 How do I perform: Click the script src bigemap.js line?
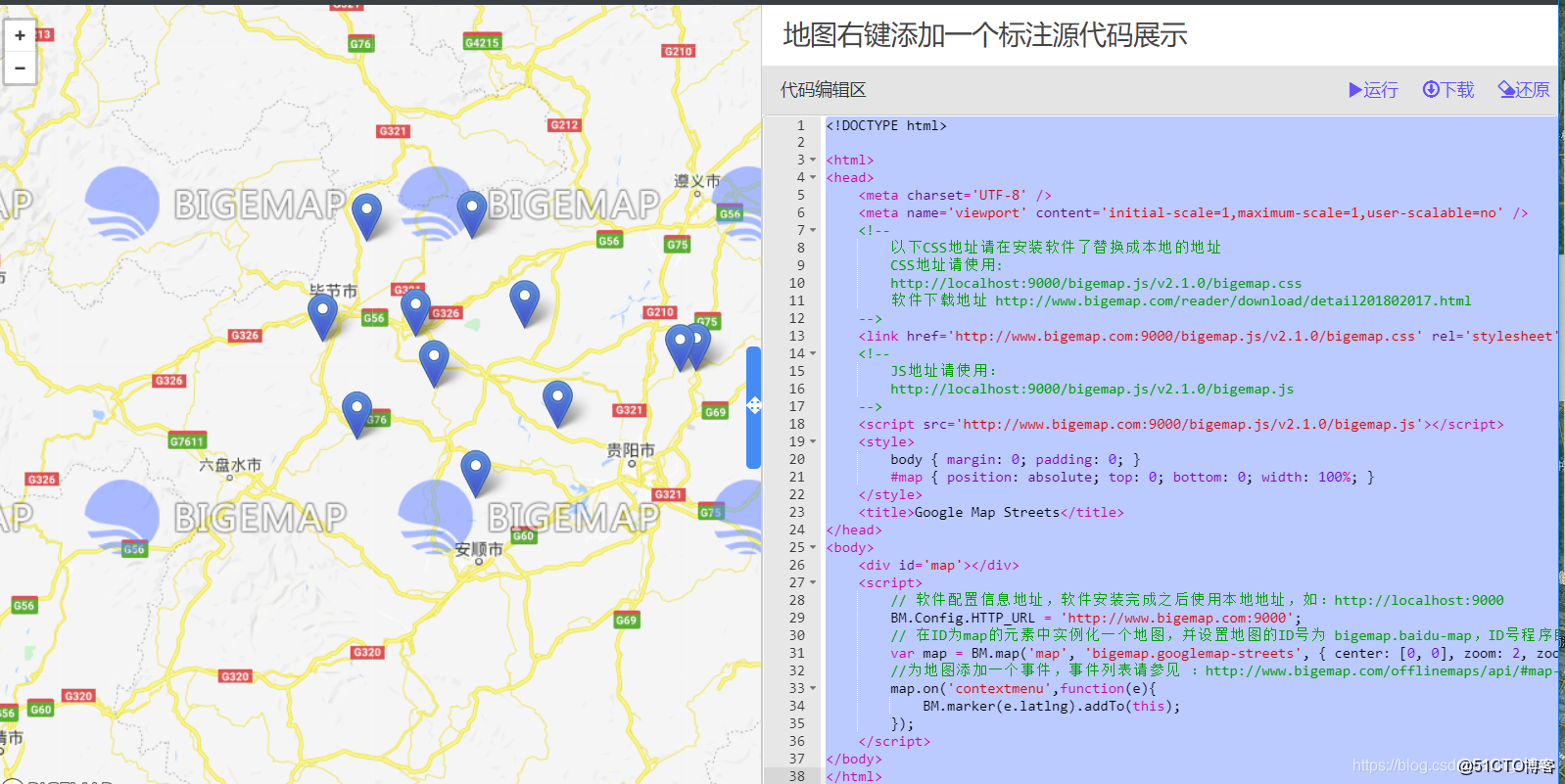[x=1181, y=424]
